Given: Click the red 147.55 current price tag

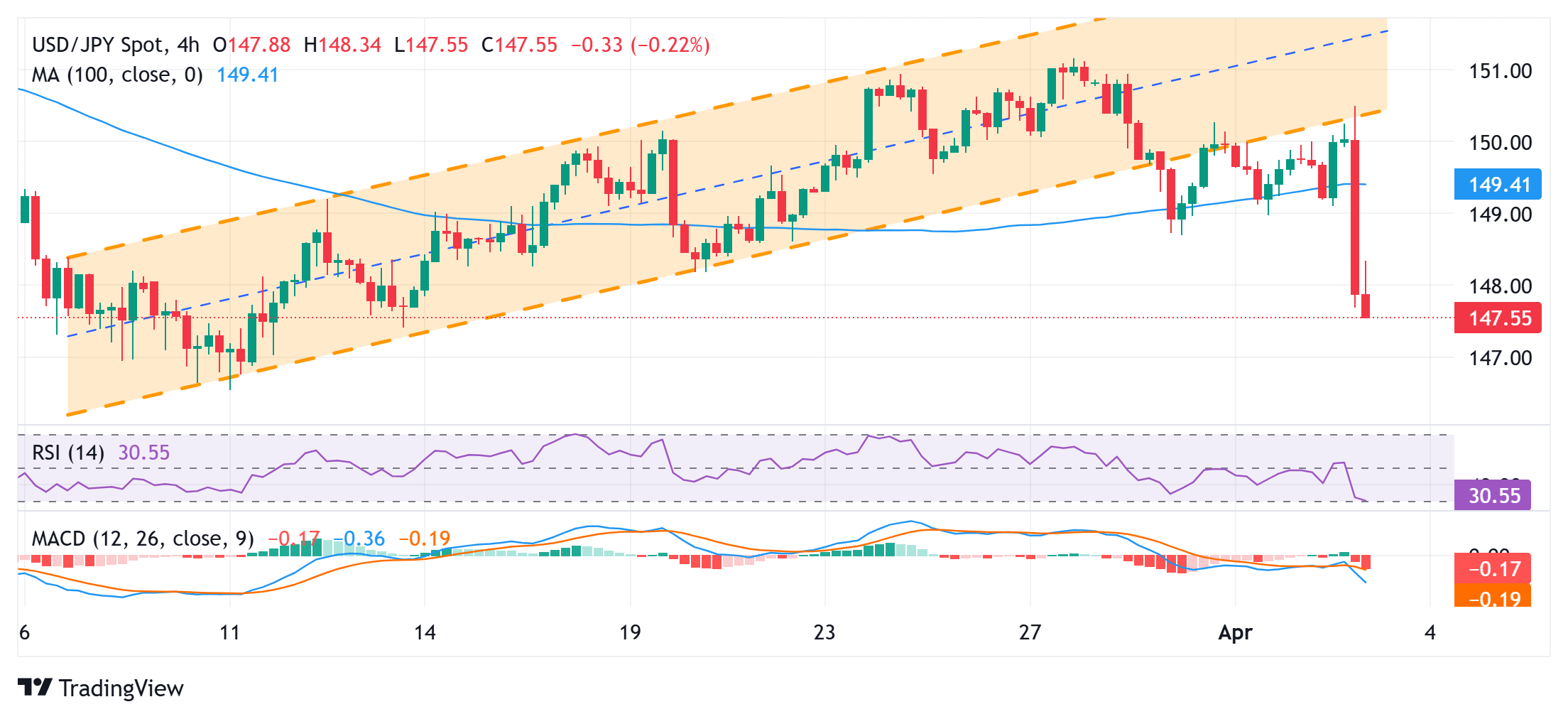Looking at the screenshot, I should point(1498,318).
